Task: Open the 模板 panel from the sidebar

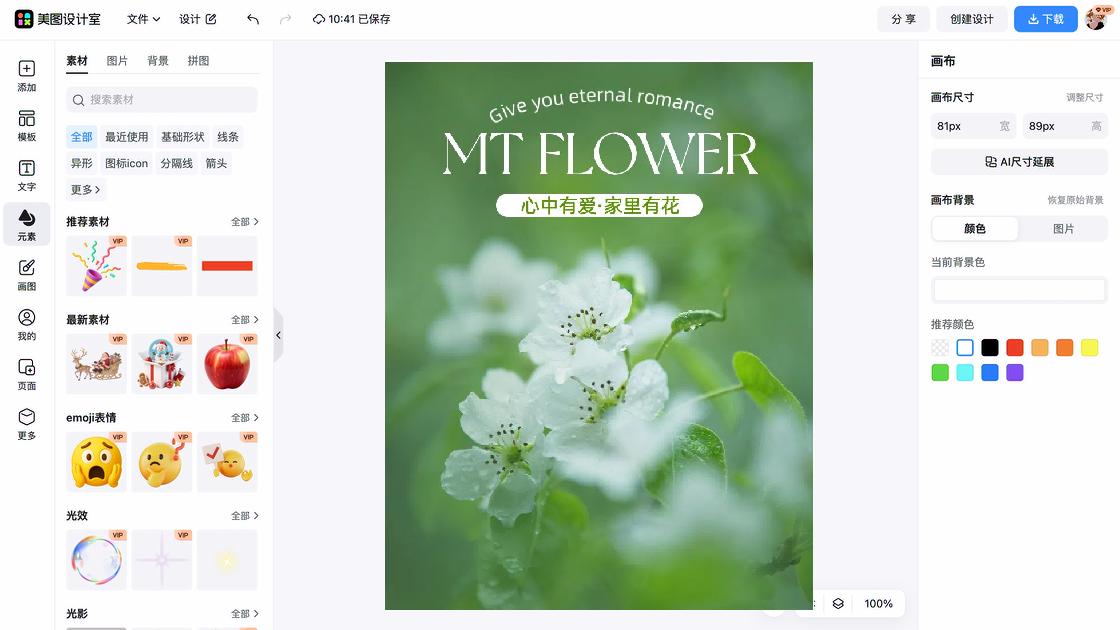Action: click(x=26, y=127)
